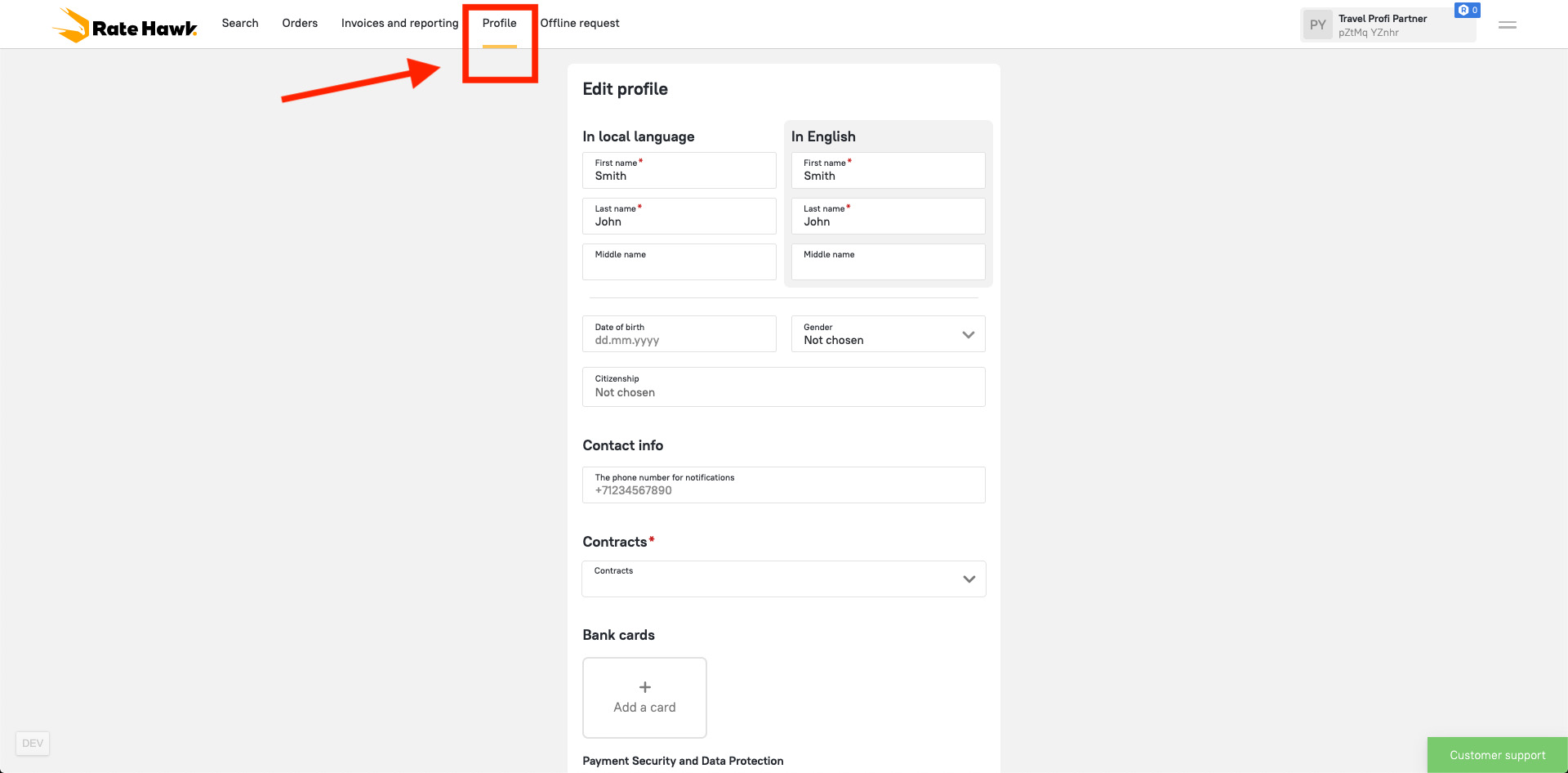Click the RateHawk logo

125,25
